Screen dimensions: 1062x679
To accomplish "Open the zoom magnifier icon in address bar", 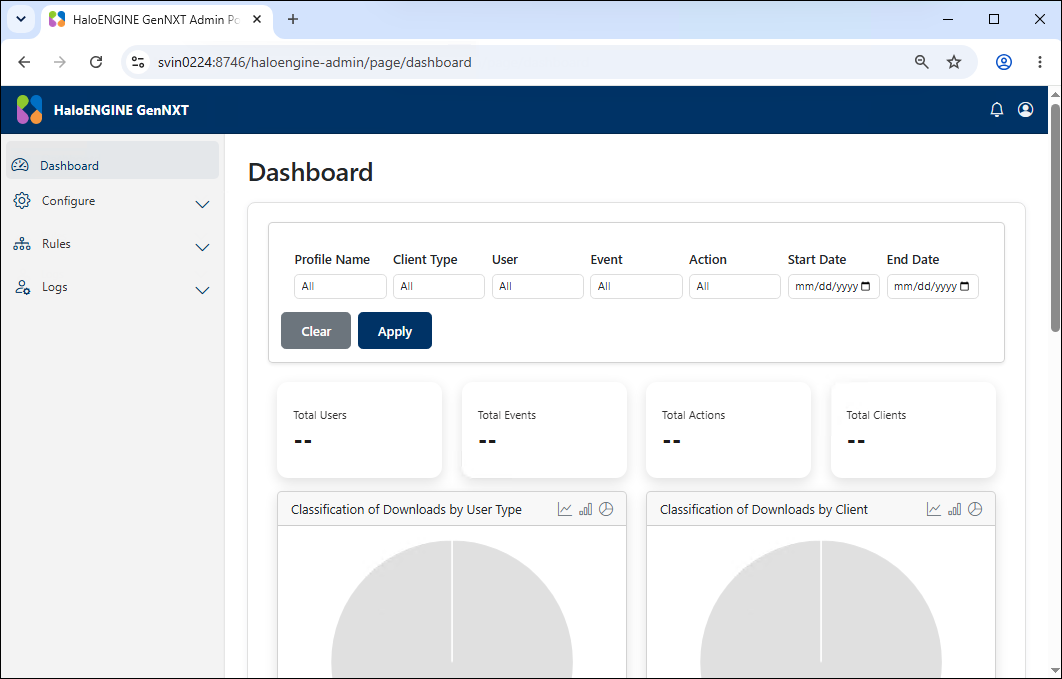I will coord(921,62).
